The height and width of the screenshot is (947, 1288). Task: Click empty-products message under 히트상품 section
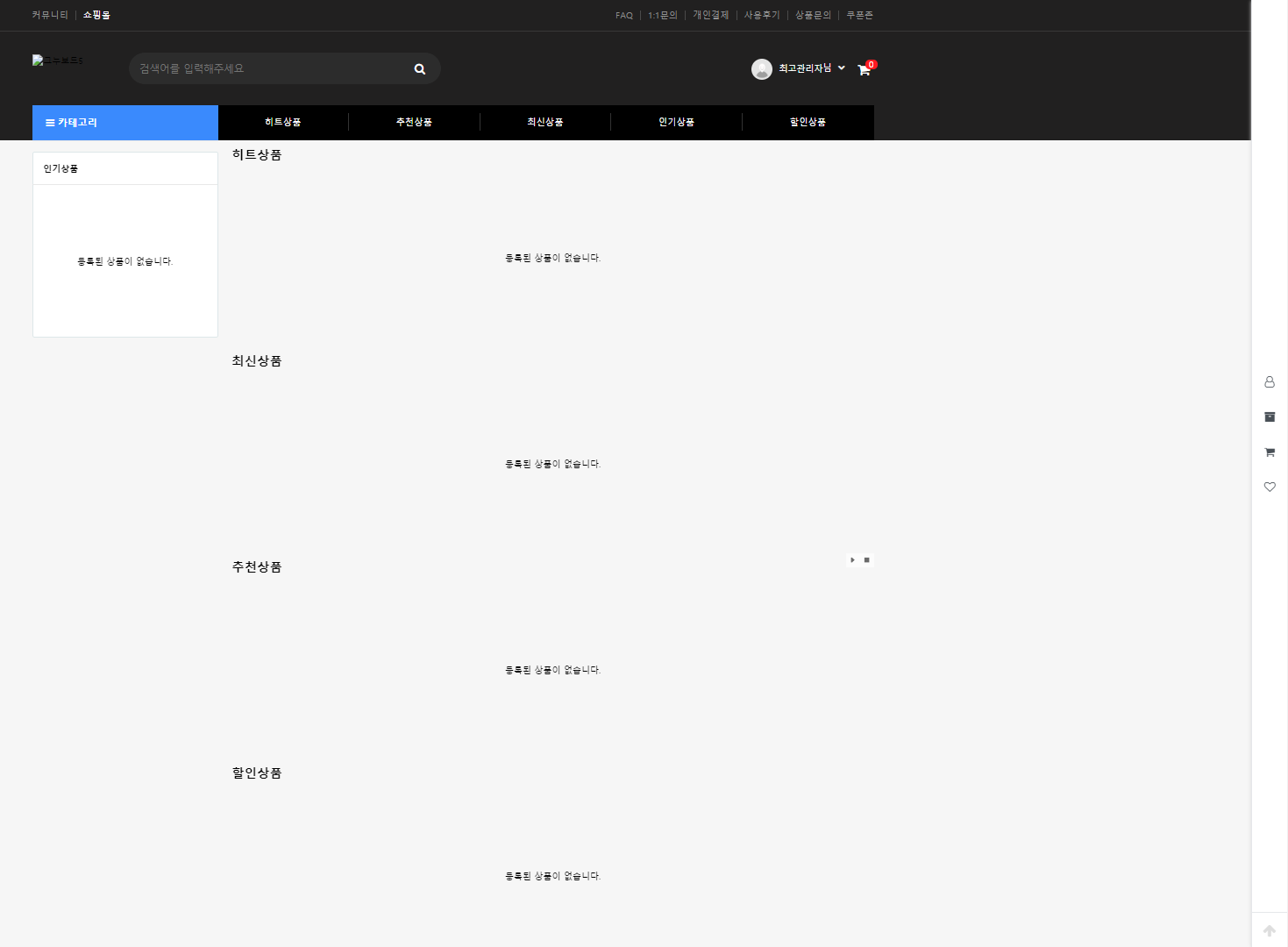point(553,258)
